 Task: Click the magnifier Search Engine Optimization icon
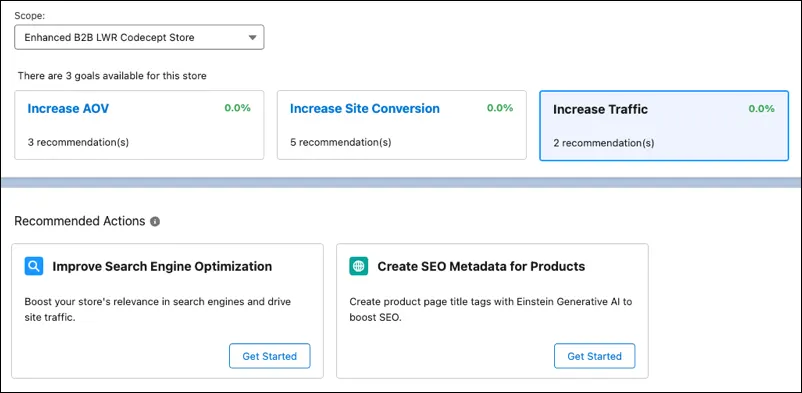click(x=34, y=266)
